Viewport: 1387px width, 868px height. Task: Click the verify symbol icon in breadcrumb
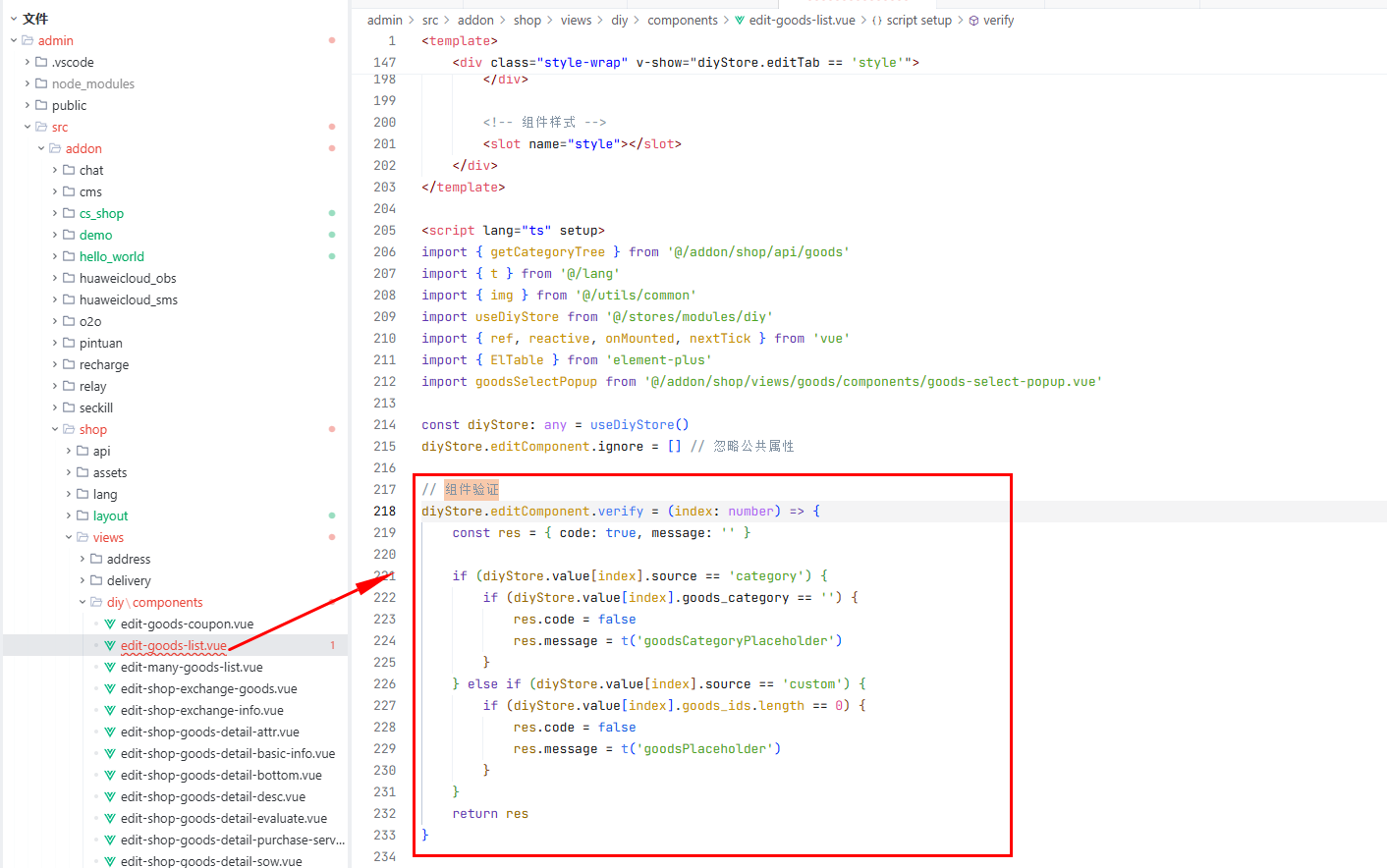973,21
